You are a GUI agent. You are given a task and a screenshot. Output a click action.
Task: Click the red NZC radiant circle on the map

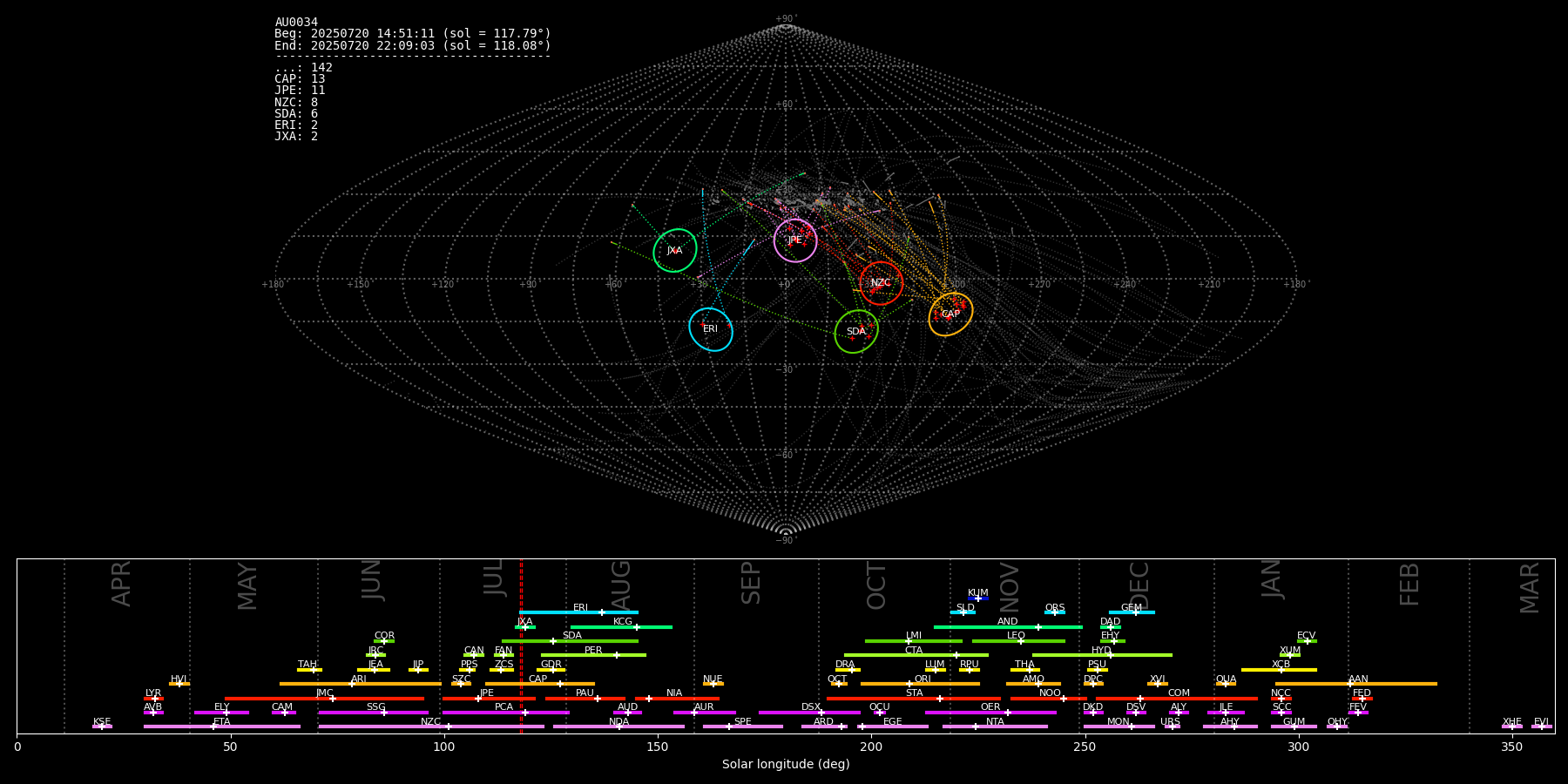882,283
